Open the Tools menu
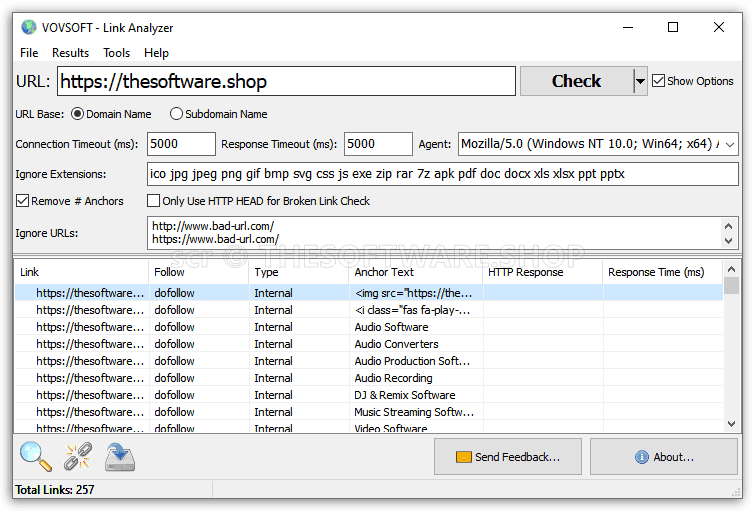Image resolution: width=755 pixels, height=511 pixels. pos(117,52)
